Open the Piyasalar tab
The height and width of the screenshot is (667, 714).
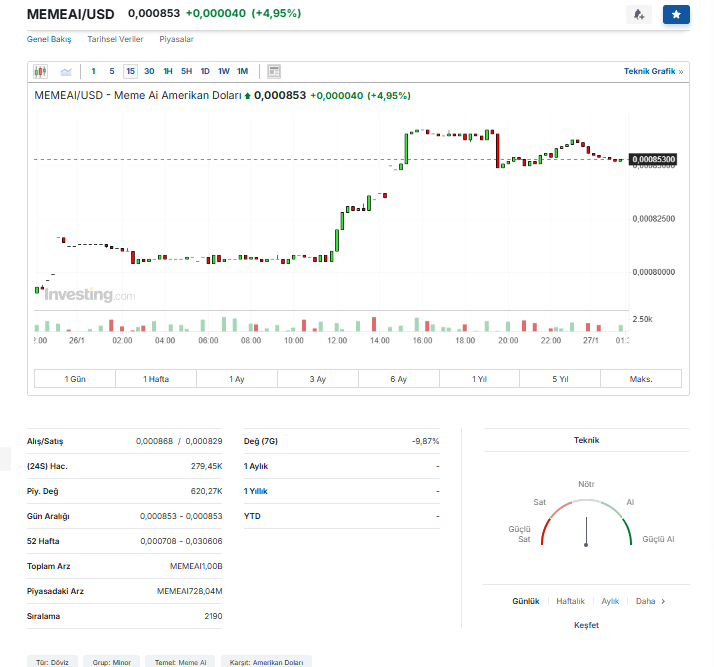pyautogui.click(x=176, y=39)
